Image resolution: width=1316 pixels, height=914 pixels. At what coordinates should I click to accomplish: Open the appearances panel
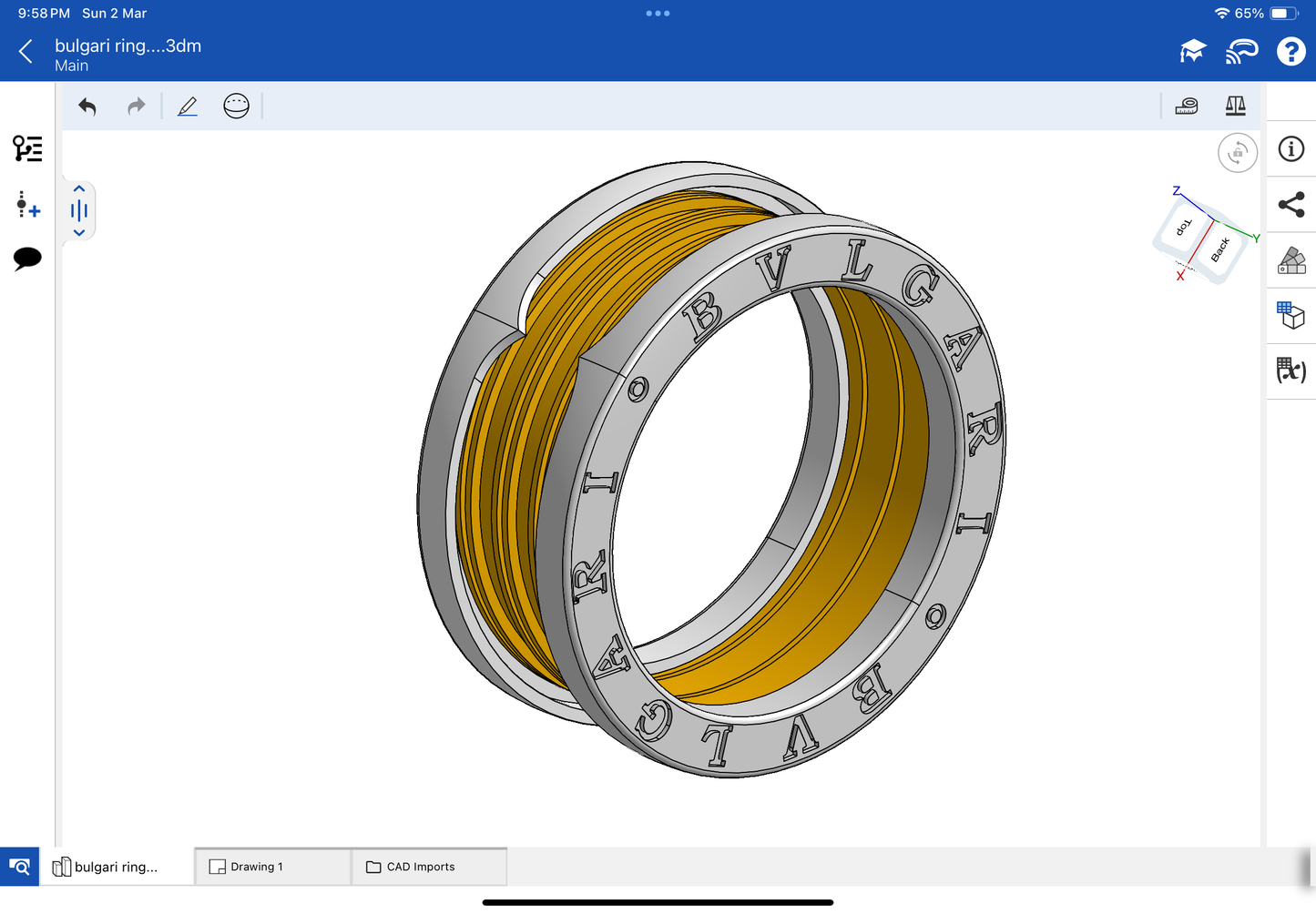(x=1290, y=260)
